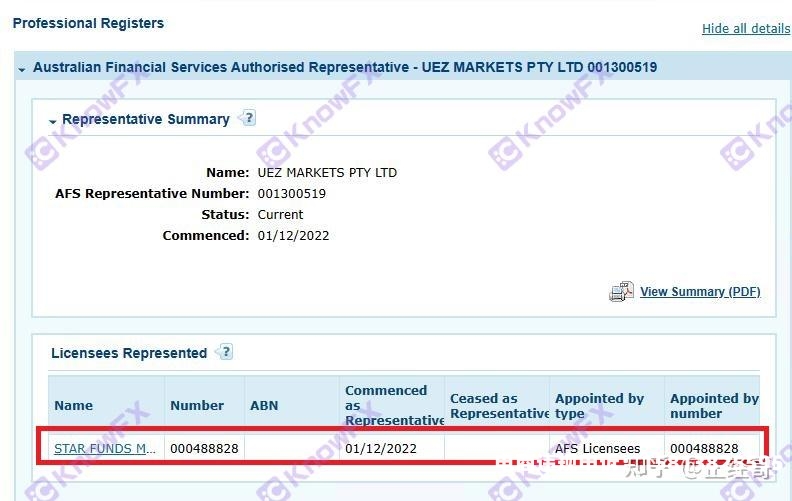Image resolution: width=792 pixels, height=501 pixels.
Task: Click the Hide all details link
Action: tap(745, 29)
